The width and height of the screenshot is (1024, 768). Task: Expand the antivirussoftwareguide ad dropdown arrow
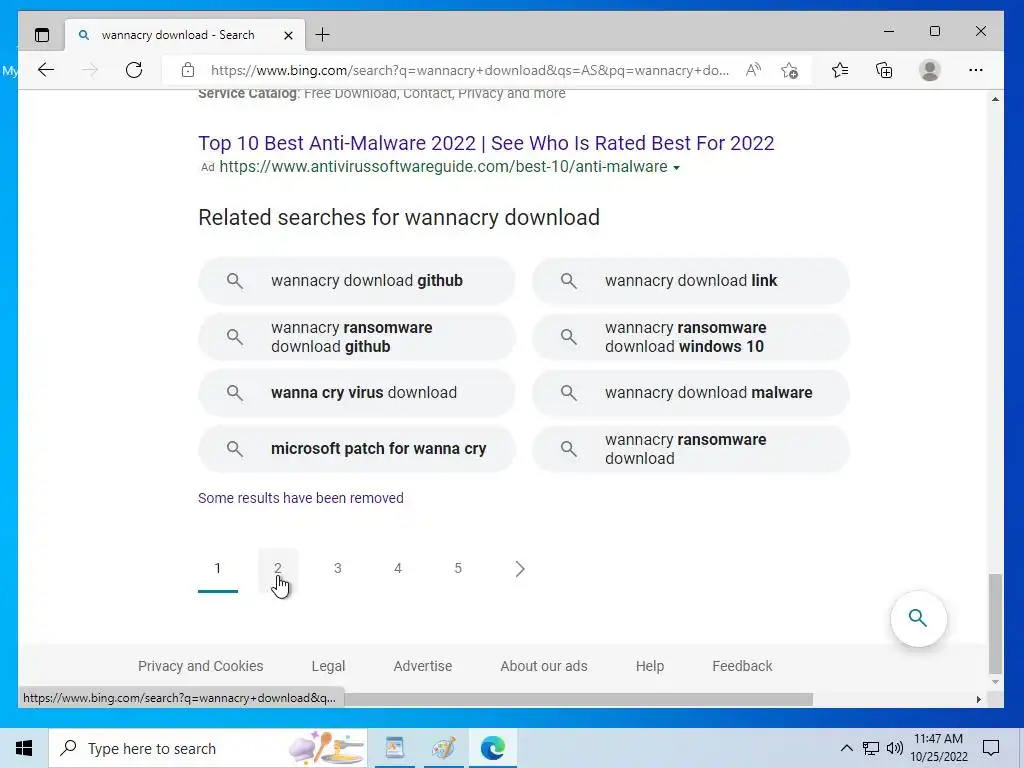(677, 168)
